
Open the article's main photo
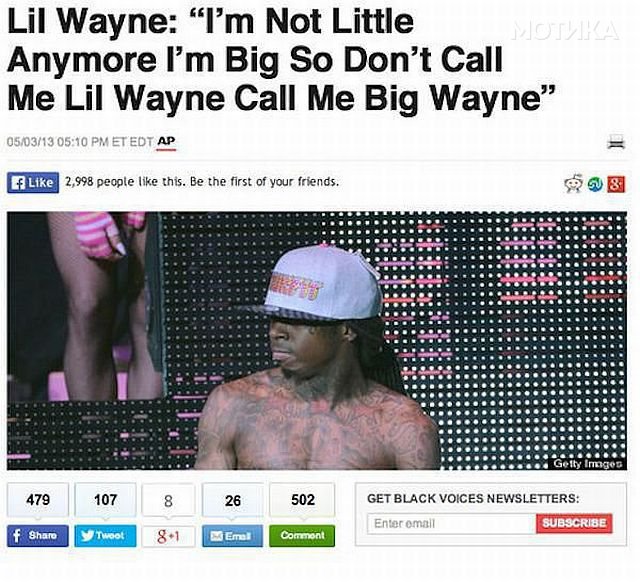click(x=317, y=341)
